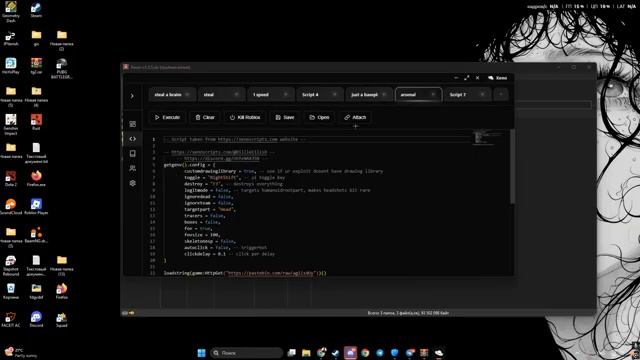Click the taskbar search box (Поиск)

pos(247,353)
